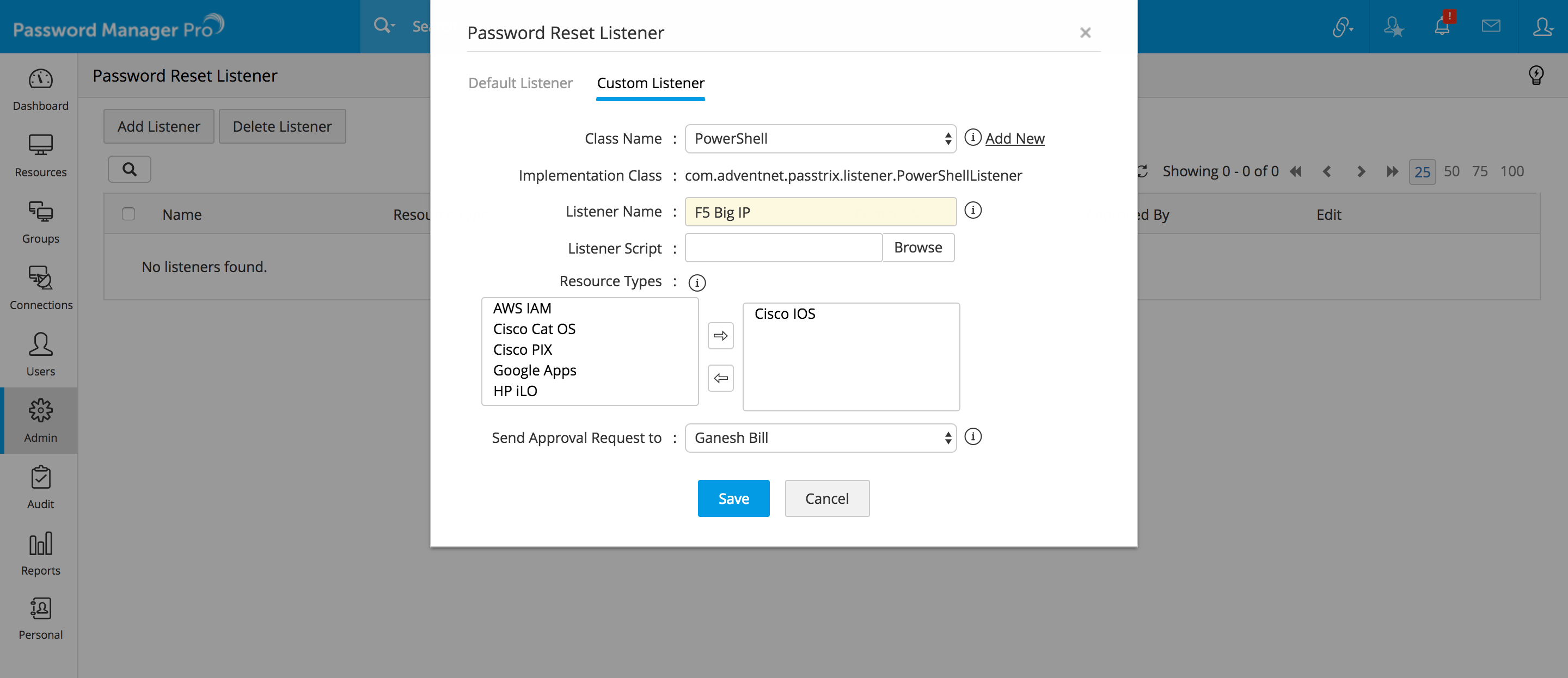The height and width of the screenshot is (678, 1568).
Task: Open the Send Approval Request to dropdown
Action: click(x=820, y=438)
